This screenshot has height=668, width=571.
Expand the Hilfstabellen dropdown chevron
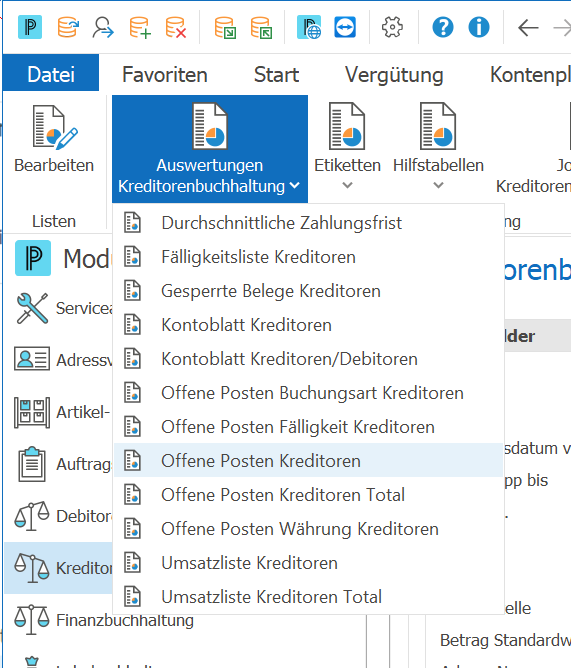pos(438,185)
